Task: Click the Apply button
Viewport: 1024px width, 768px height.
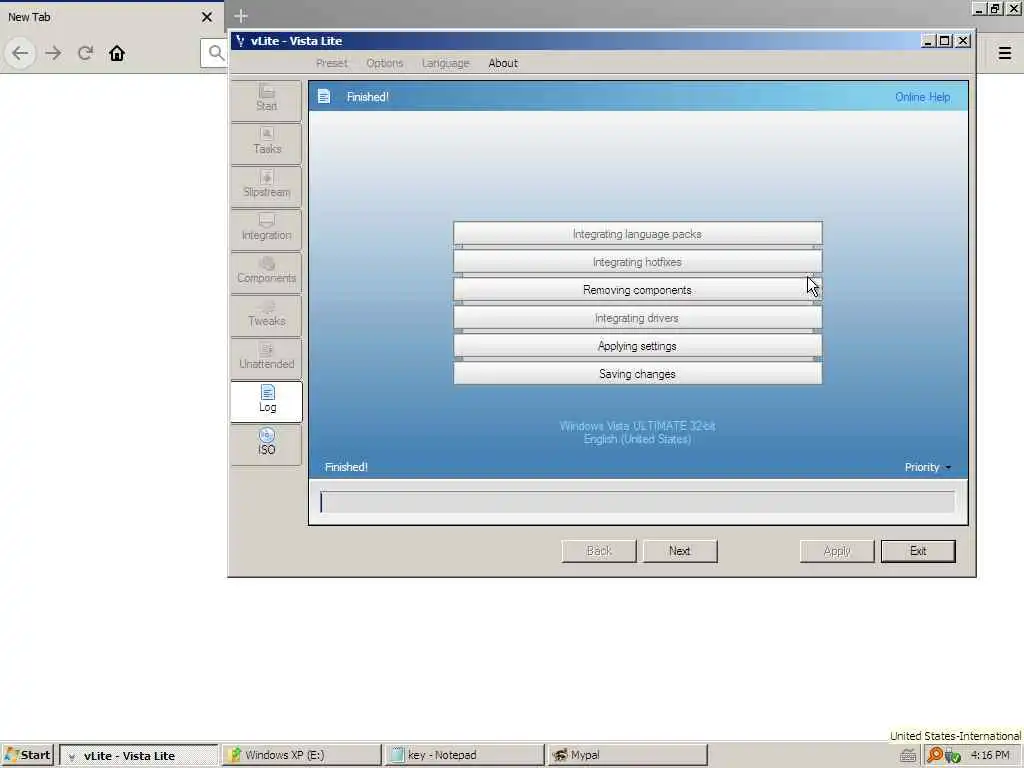Action: pos(837,551)
